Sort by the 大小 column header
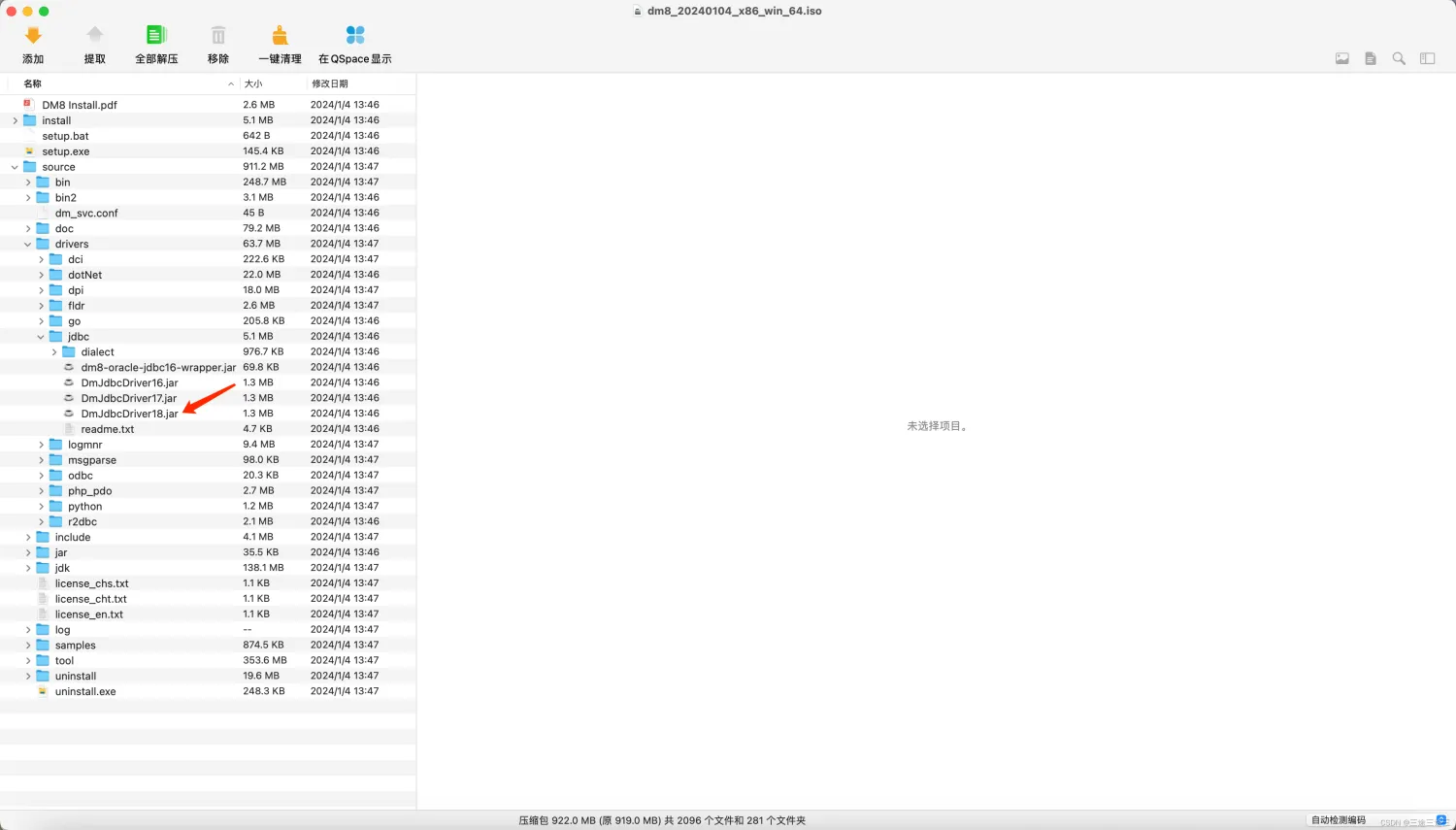The width and height of the screenshot is (1456, 830). click(253, 83)
